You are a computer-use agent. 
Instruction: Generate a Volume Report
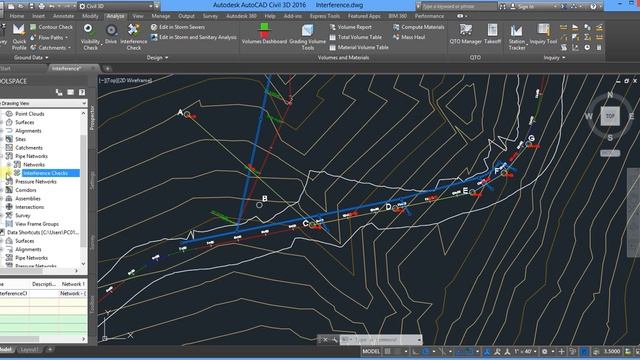coord(351,27)
